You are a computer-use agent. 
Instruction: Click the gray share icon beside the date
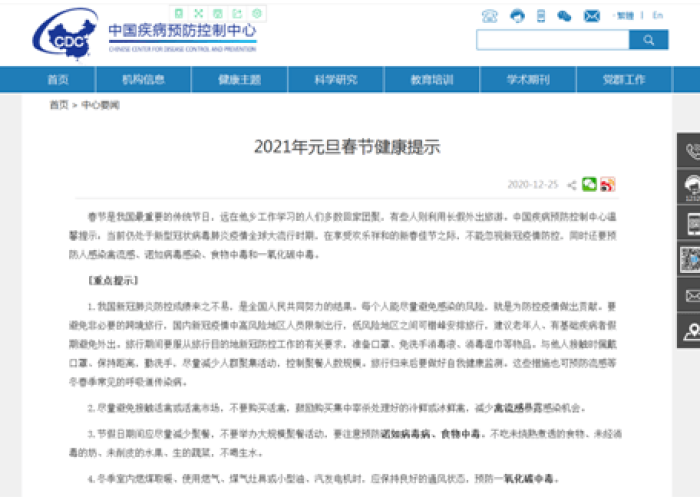tap(571, 185)
